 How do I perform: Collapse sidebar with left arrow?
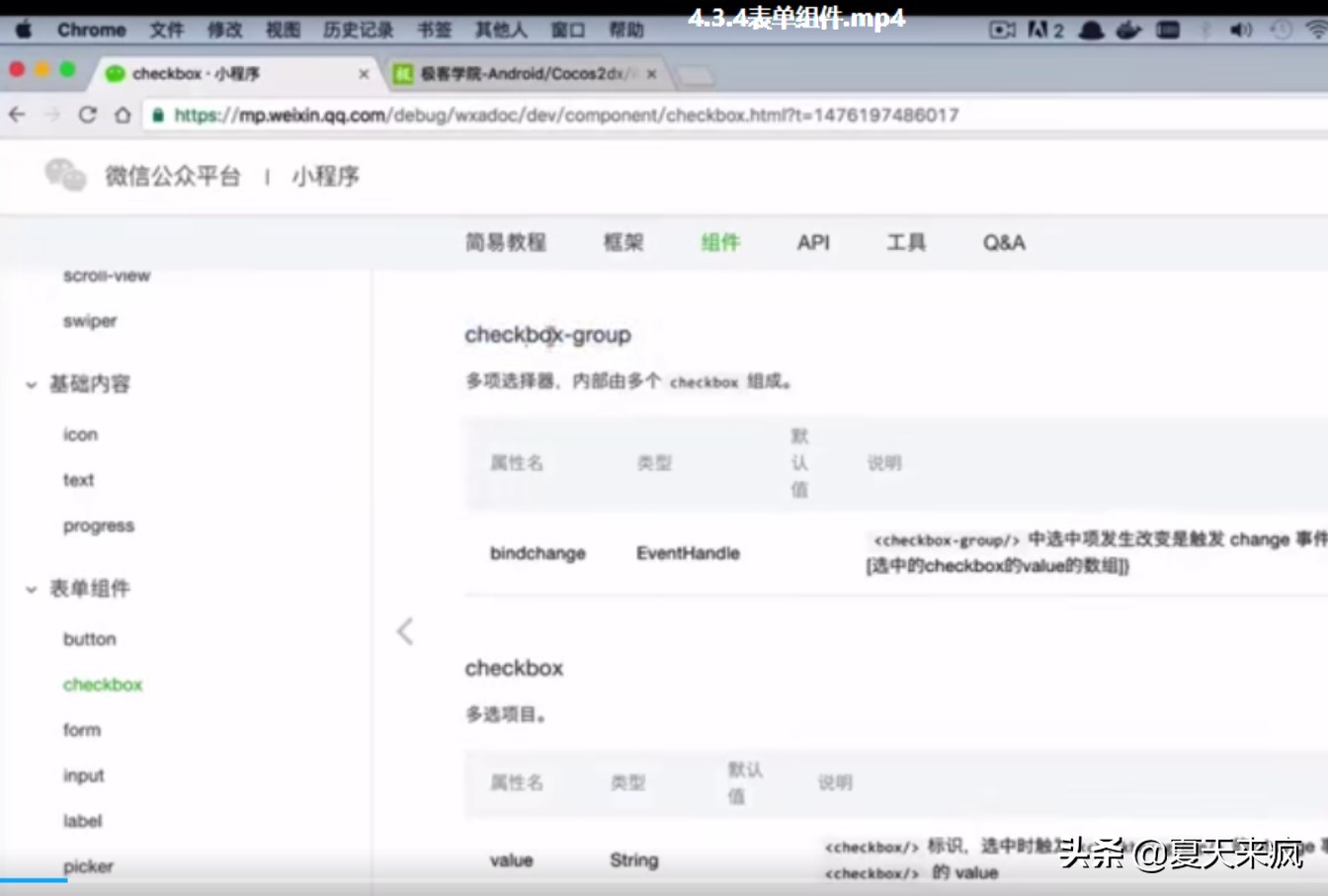pos(405,631)
